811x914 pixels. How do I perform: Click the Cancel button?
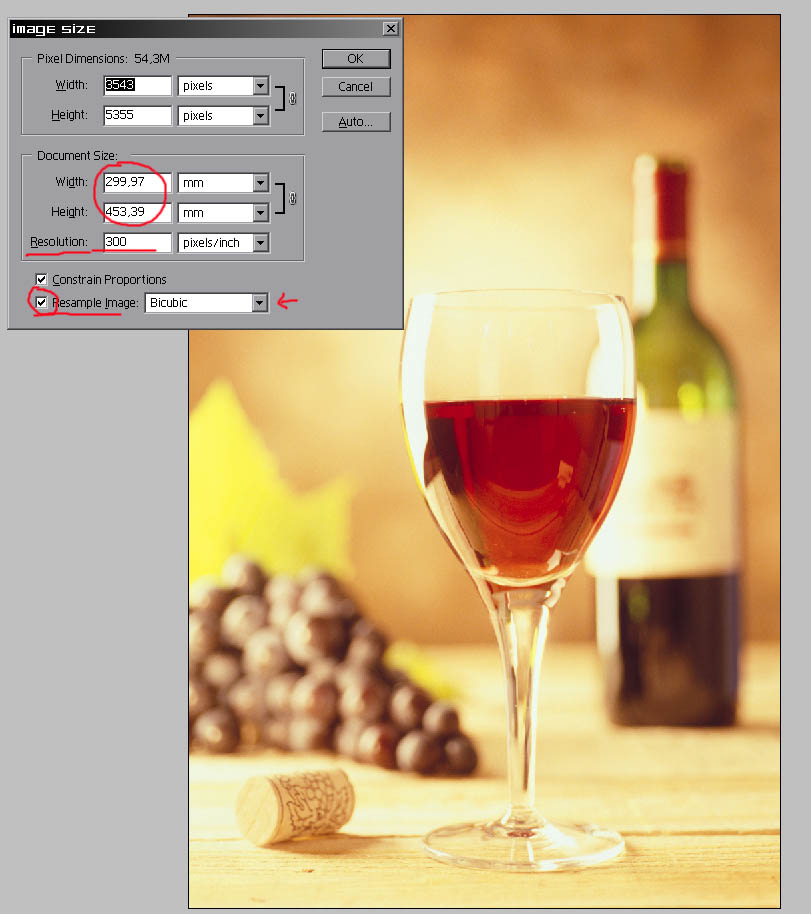click(x=356, y=87)
